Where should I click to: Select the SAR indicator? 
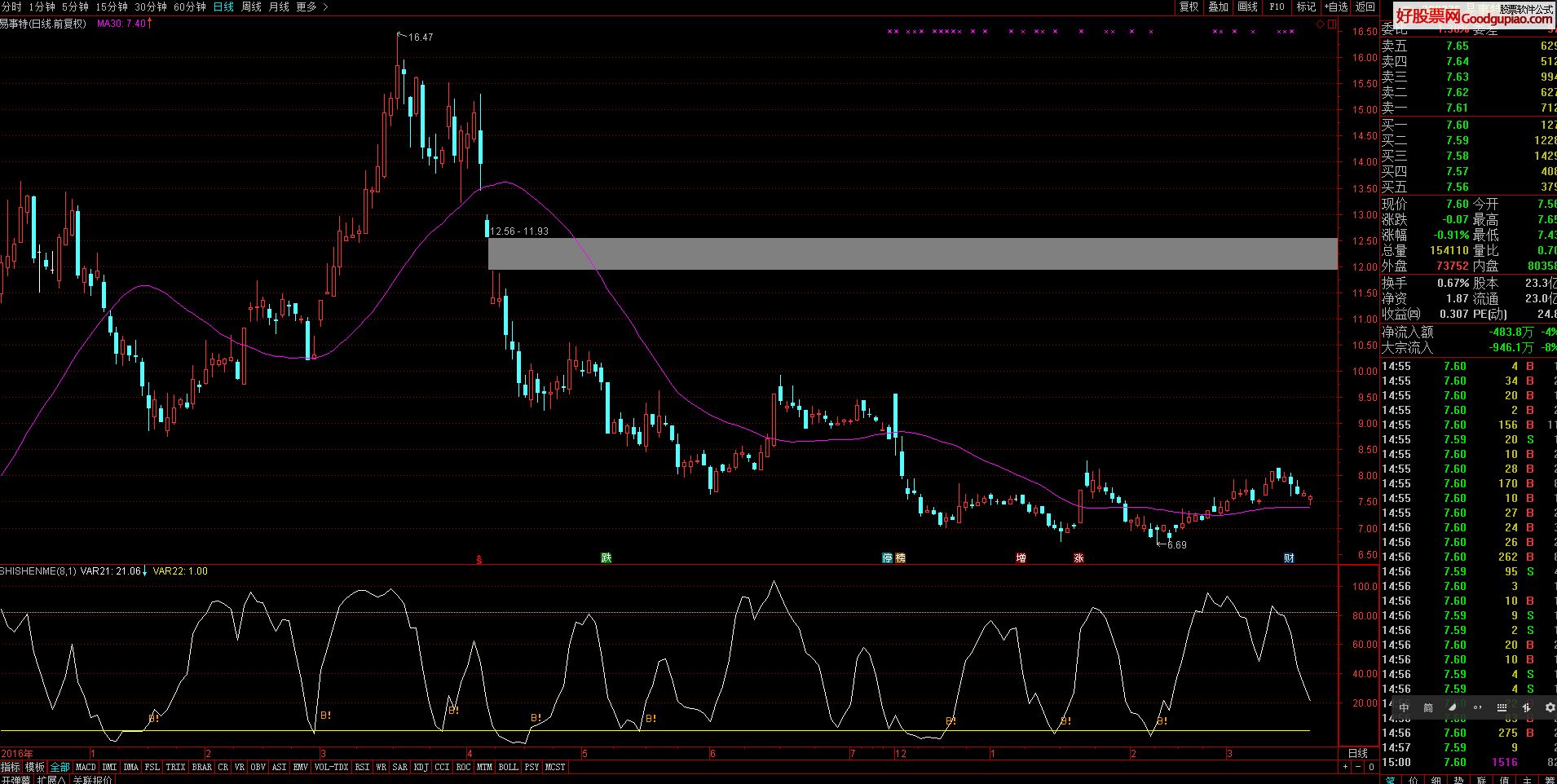pos(400,767)
